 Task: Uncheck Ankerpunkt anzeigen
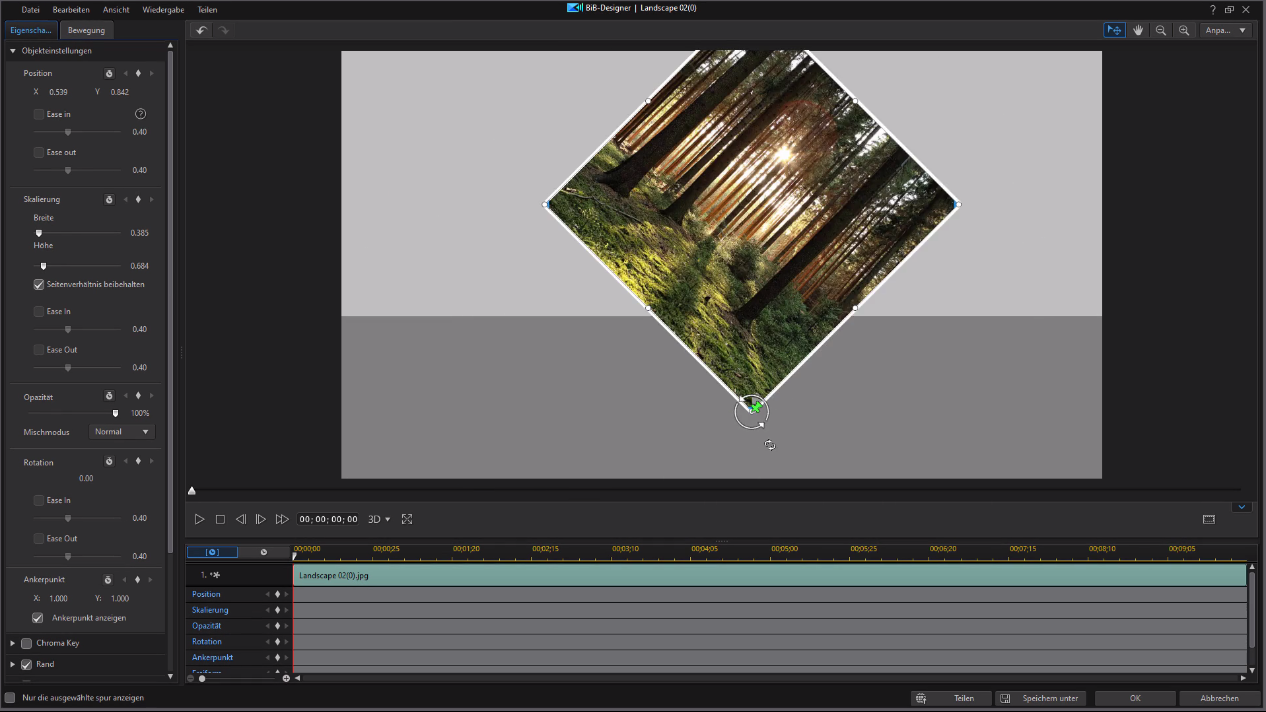[x=38, y=618]
